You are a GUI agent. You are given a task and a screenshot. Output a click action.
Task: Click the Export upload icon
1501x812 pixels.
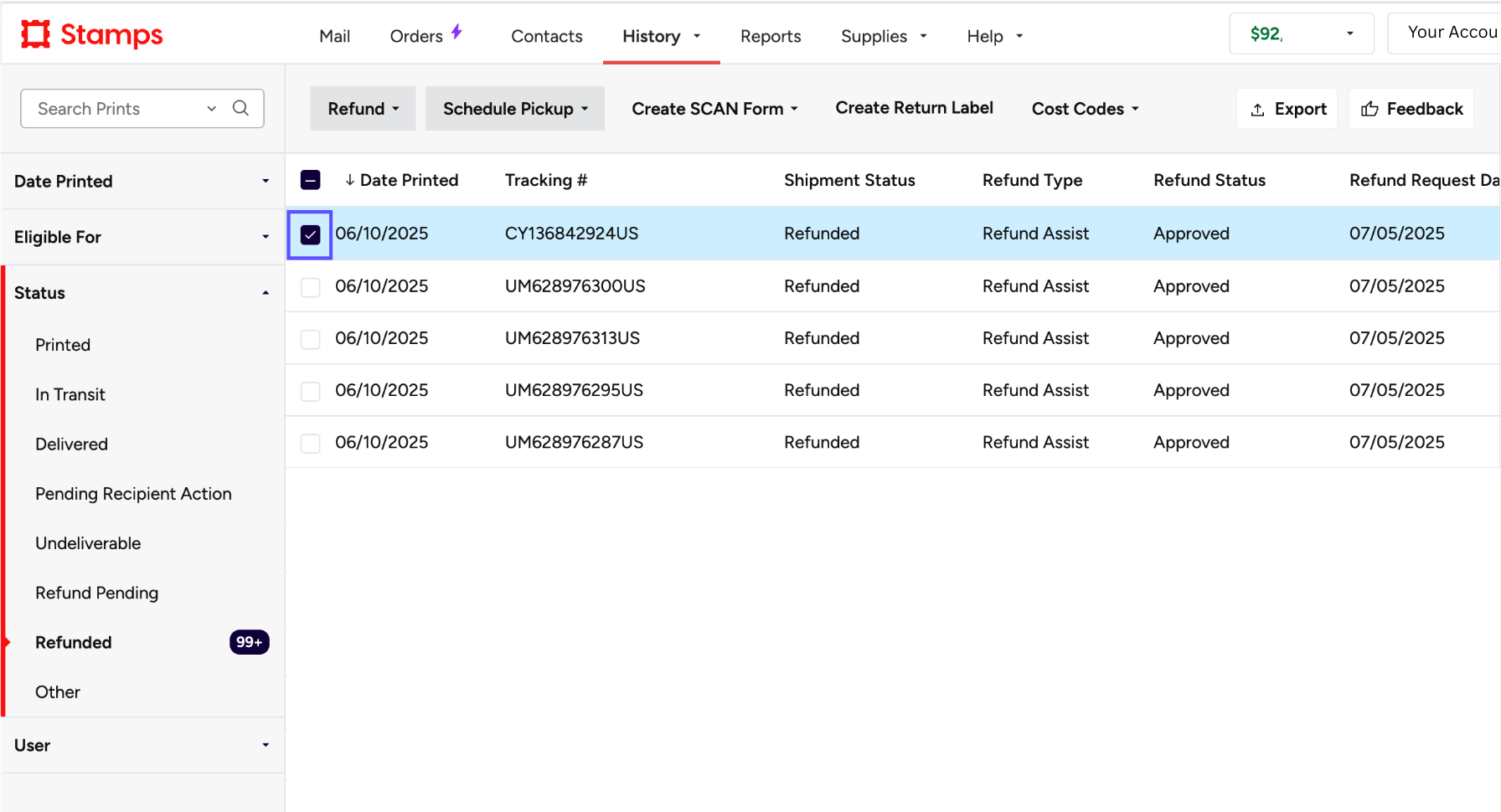[x=1257, y=110]
